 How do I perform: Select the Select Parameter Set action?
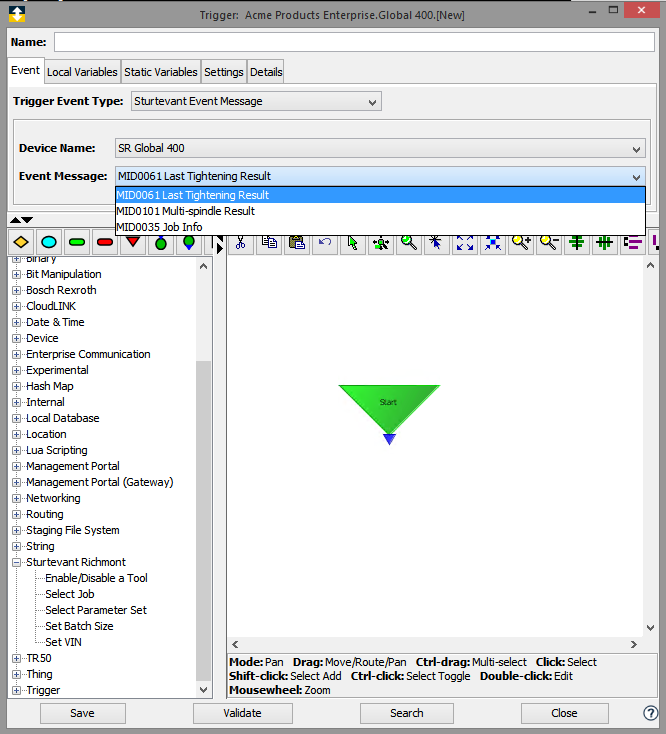tap(96, 610)
